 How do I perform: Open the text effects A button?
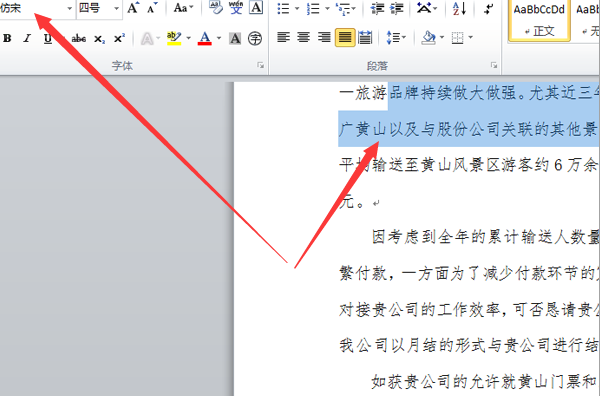point(147,39)
